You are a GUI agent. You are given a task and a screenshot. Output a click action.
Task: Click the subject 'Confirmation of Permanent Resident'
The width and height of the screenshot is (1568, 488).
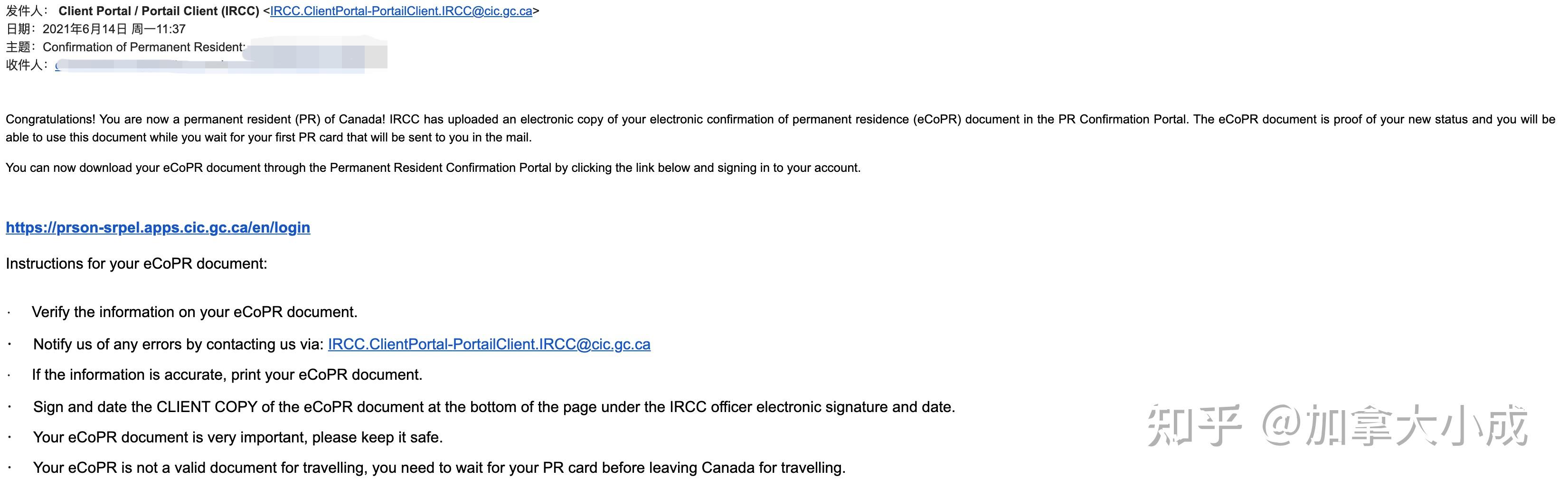(x=144, y=47)
